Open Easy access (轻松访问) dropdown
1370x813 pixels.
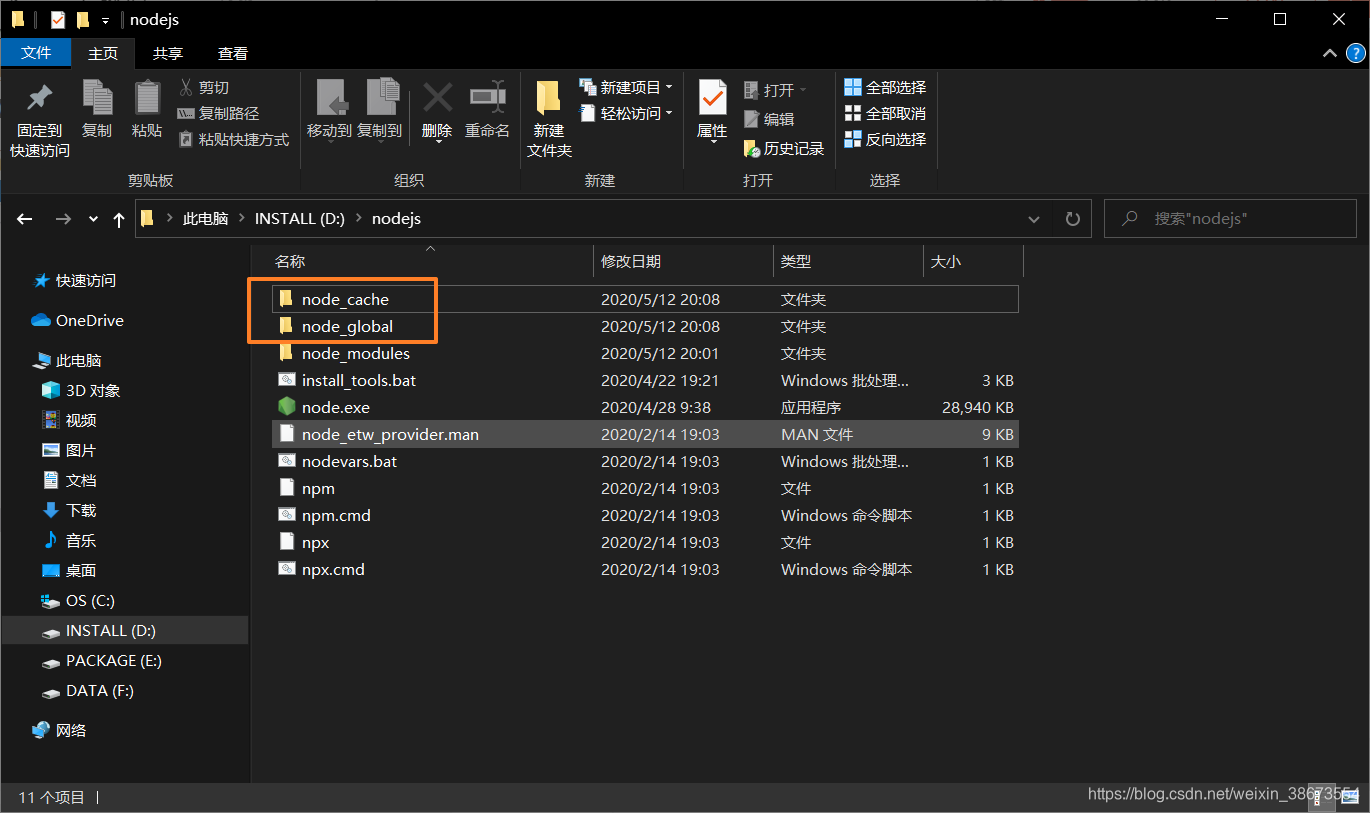(626, 114)
